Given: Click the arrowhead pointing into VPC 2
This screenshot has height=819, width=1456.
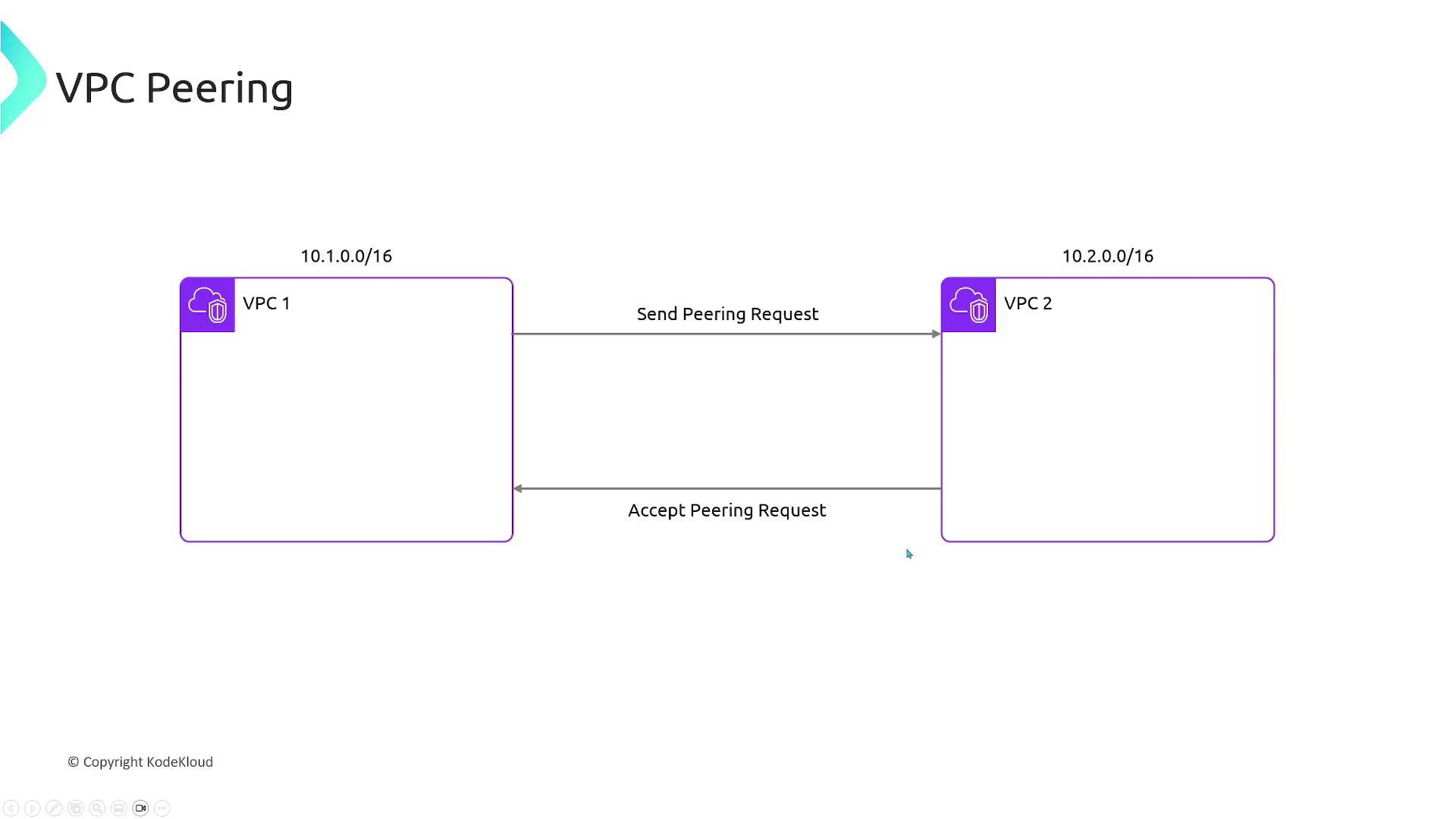Looking at the screenshot, I should point(936,334).
